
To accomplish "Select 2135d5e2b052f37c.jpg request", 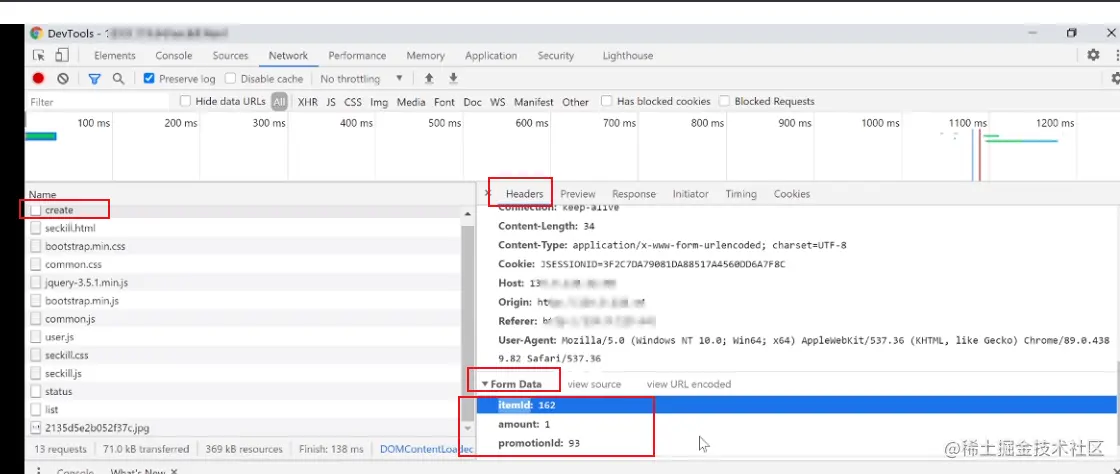I will pyautogui.click(x=246, y=428).
